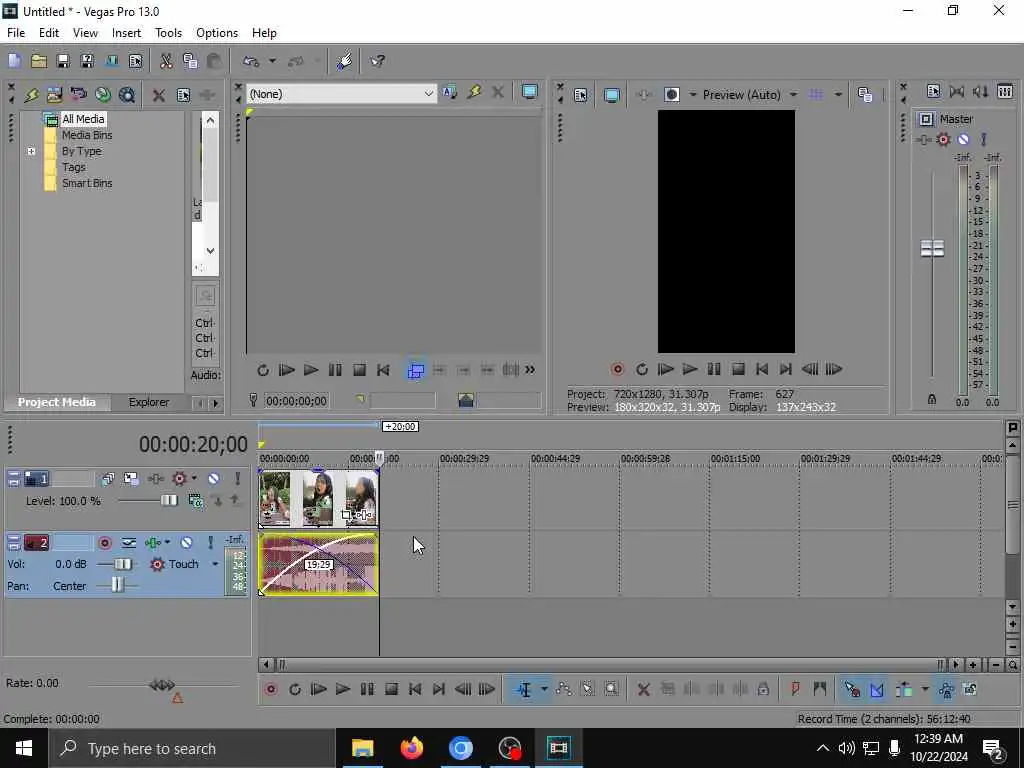
Task: Switch to the Project Media tab
Action: [x=56, y=402]
